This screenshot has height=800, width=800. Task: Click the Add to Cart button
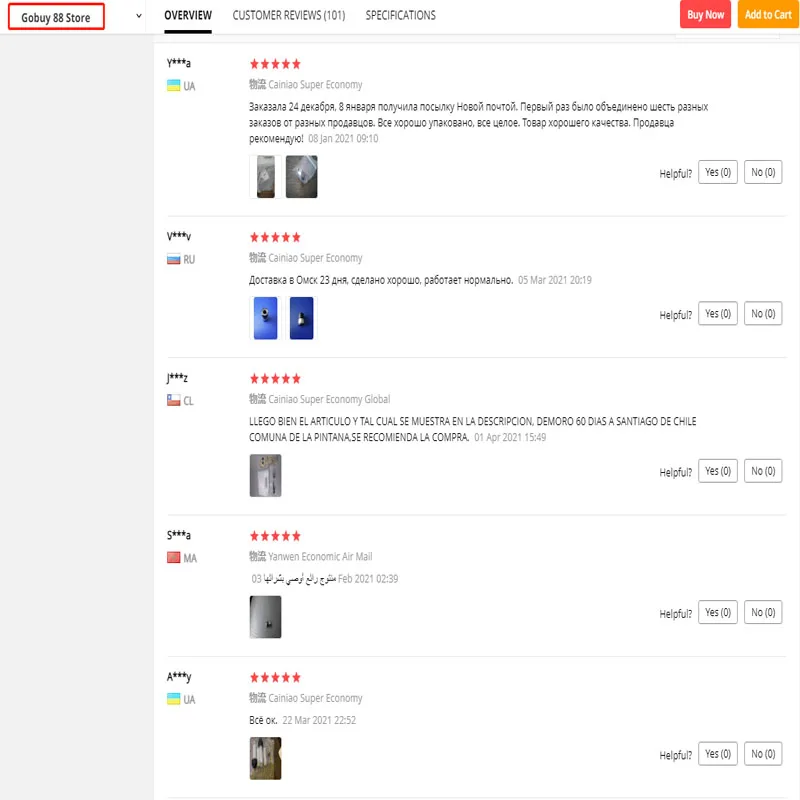[x=768, y=15]
